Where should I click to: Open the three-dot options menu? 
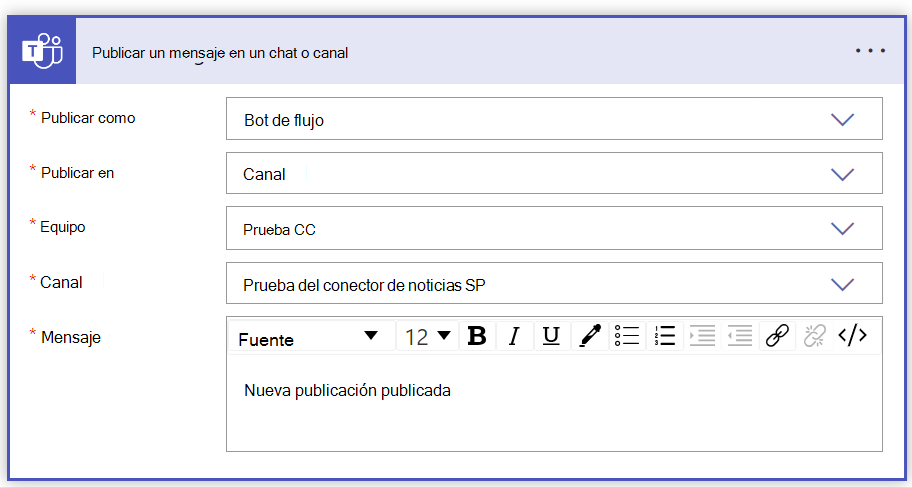870,51
